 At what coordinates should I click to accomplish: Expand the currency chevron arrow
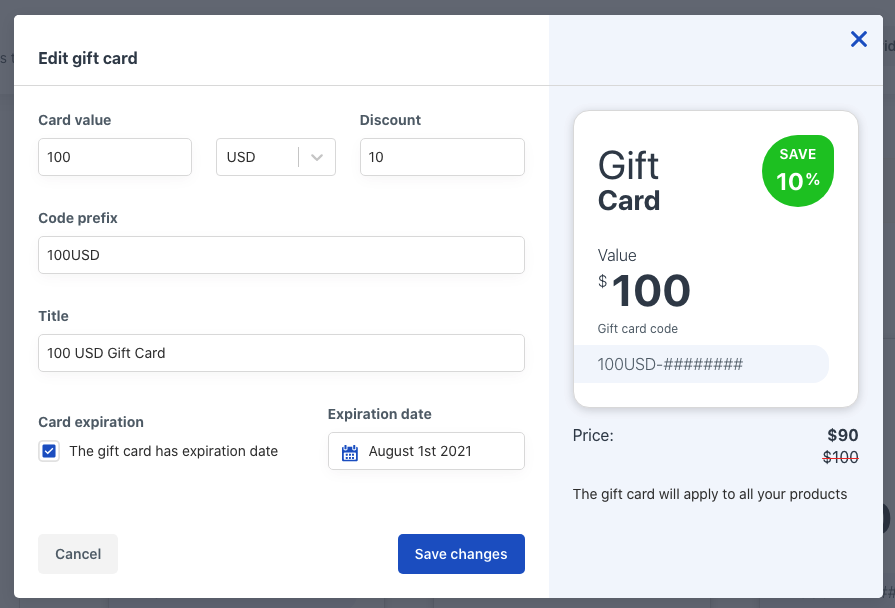[317, 157]
